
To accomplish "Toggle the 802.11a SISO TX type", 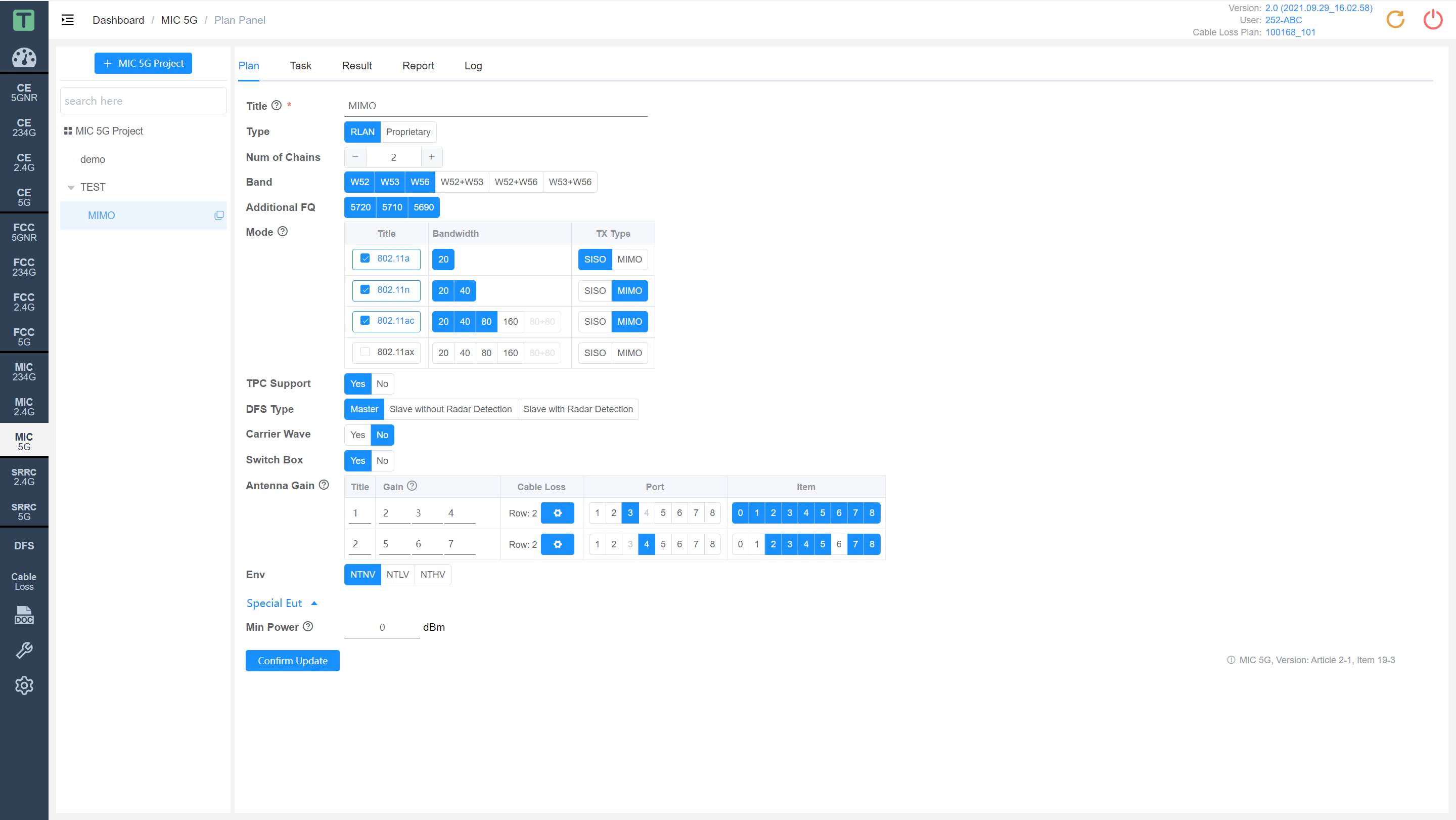I will (594, 259).
